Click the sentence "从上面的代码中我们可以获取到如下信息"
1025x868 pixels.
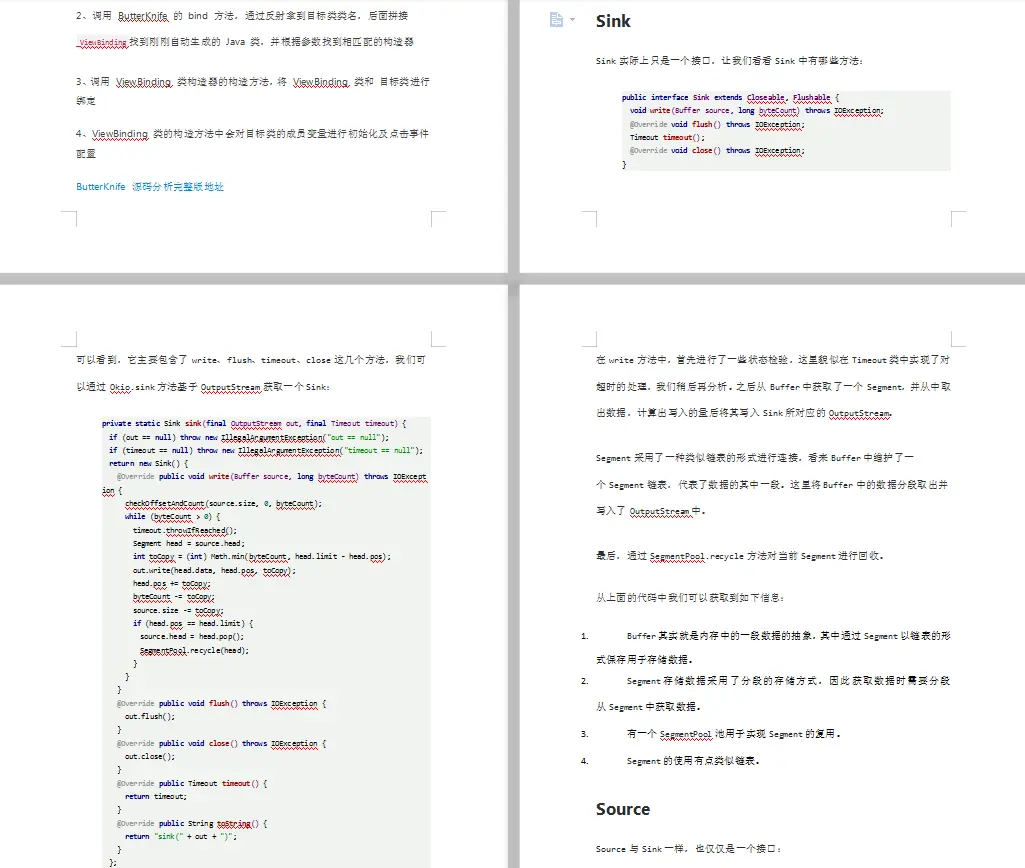click(x=690, y=597)
